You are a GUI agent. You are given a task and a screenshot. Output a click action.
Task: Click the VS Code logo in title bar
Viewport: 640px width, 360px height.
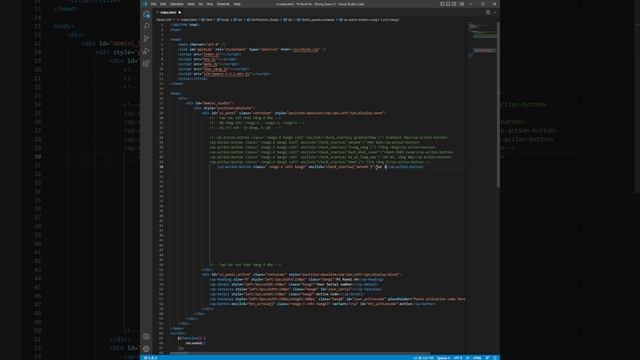tap(145, 4)
